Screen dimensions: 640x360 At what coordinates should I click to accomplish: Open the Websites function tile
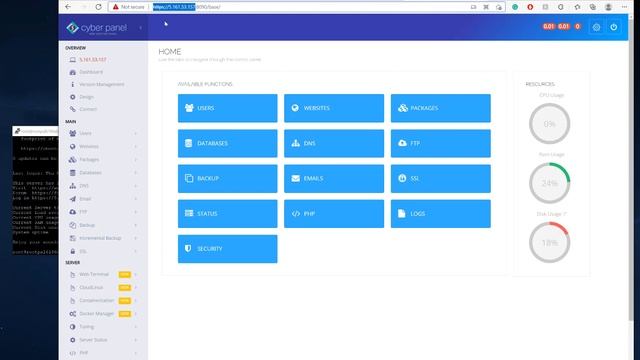pyautogui.click(x=334, y=108)
